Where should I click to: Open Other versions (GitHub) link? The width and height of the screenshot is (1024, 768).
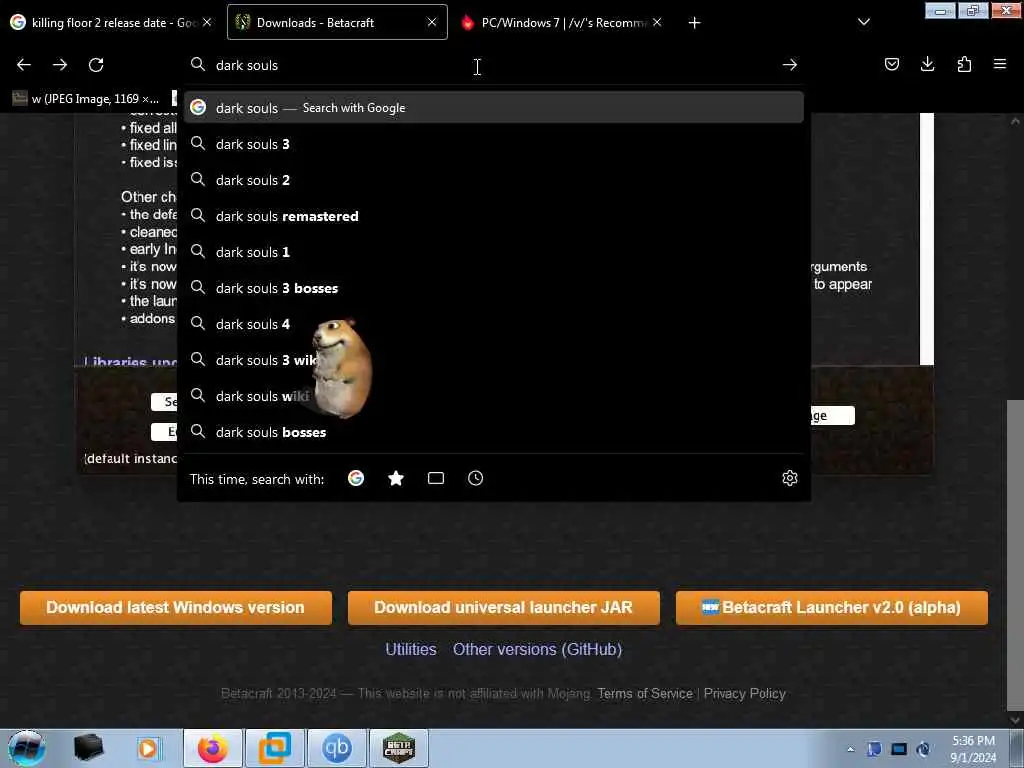point(537,649)
